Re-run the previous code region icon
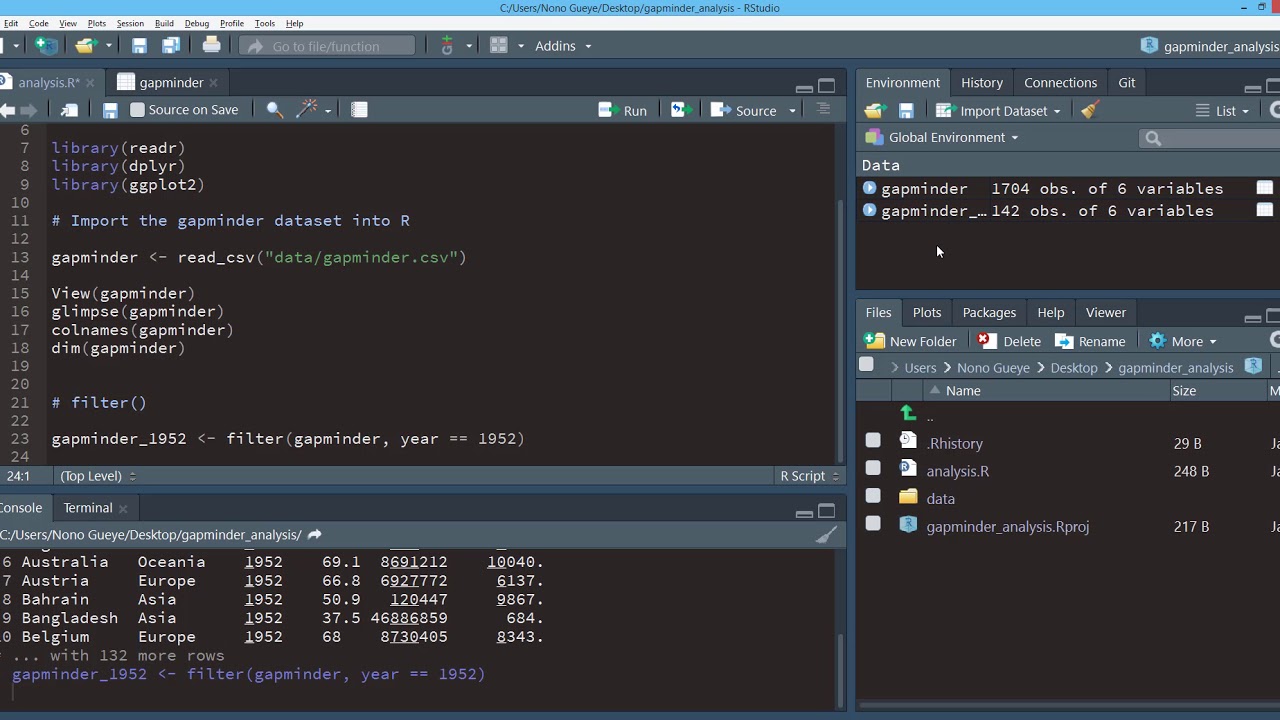This screenshot has width=1280, height=720. click(x=680, y=110)
